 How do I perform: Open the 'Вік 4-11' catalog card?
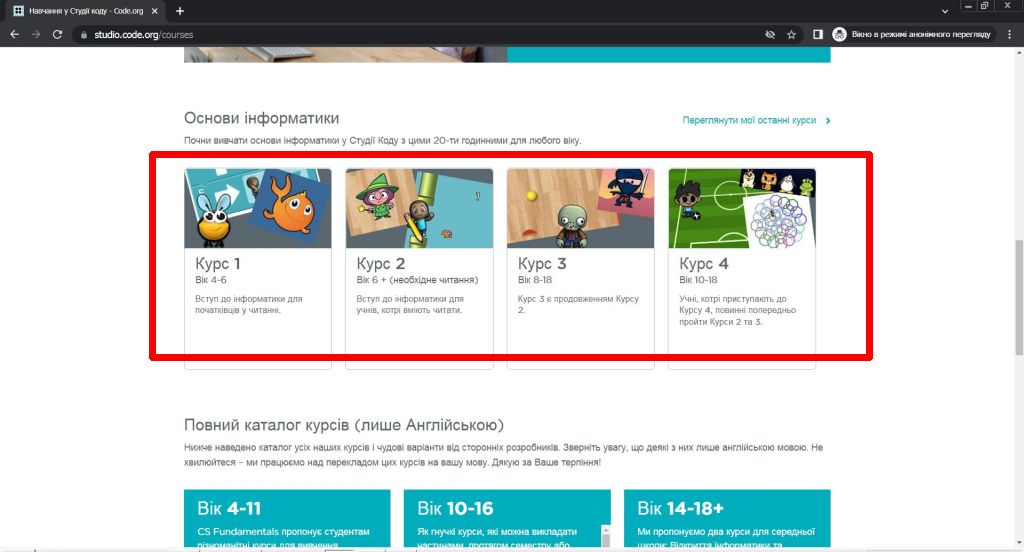[x=287, y=518]
